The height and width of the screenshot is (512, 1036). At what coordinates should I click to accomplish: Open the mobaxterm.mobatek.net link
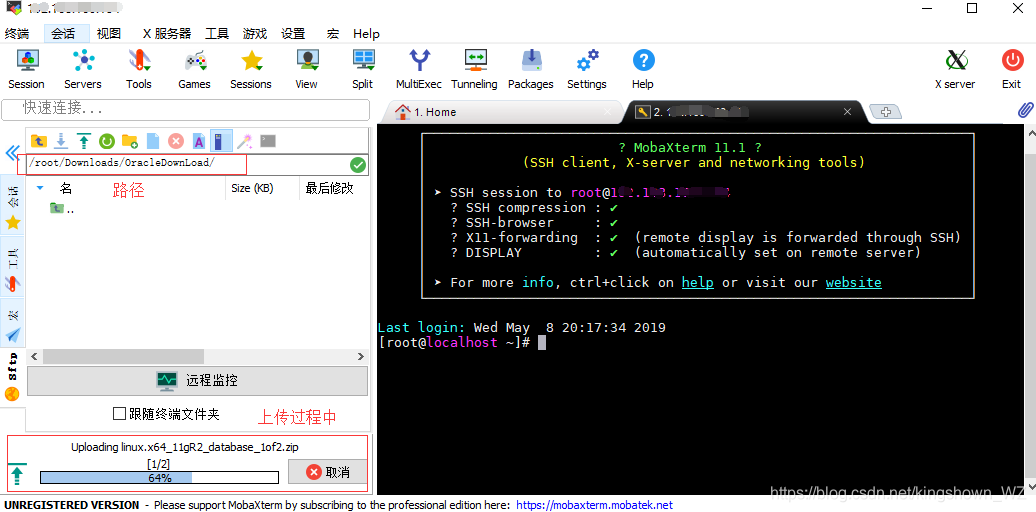[x=595, y=505]
